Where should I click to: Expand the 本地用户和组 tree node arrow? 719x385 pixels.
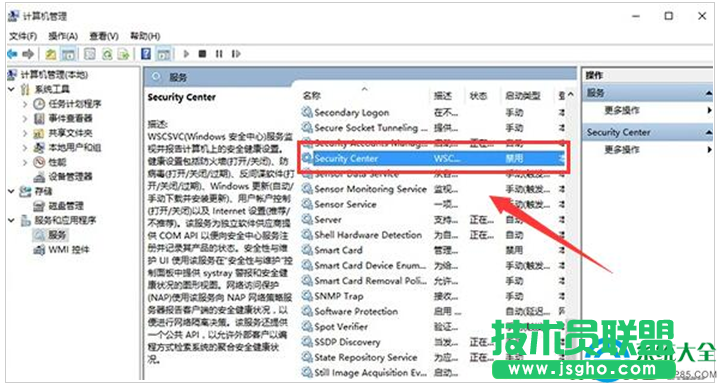[x=25, y=148]
